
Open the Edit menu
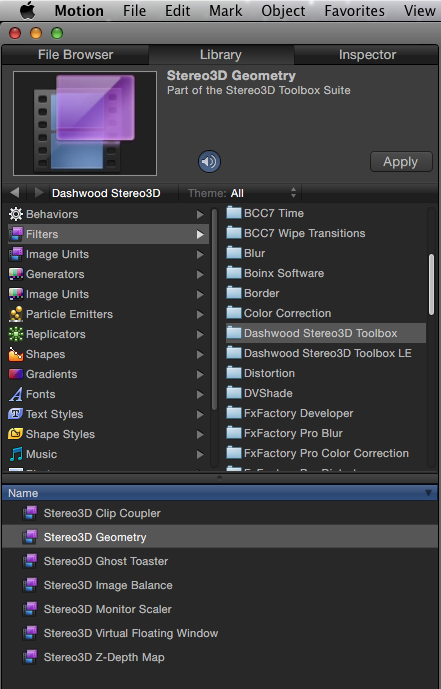click(x=177, y=10)
